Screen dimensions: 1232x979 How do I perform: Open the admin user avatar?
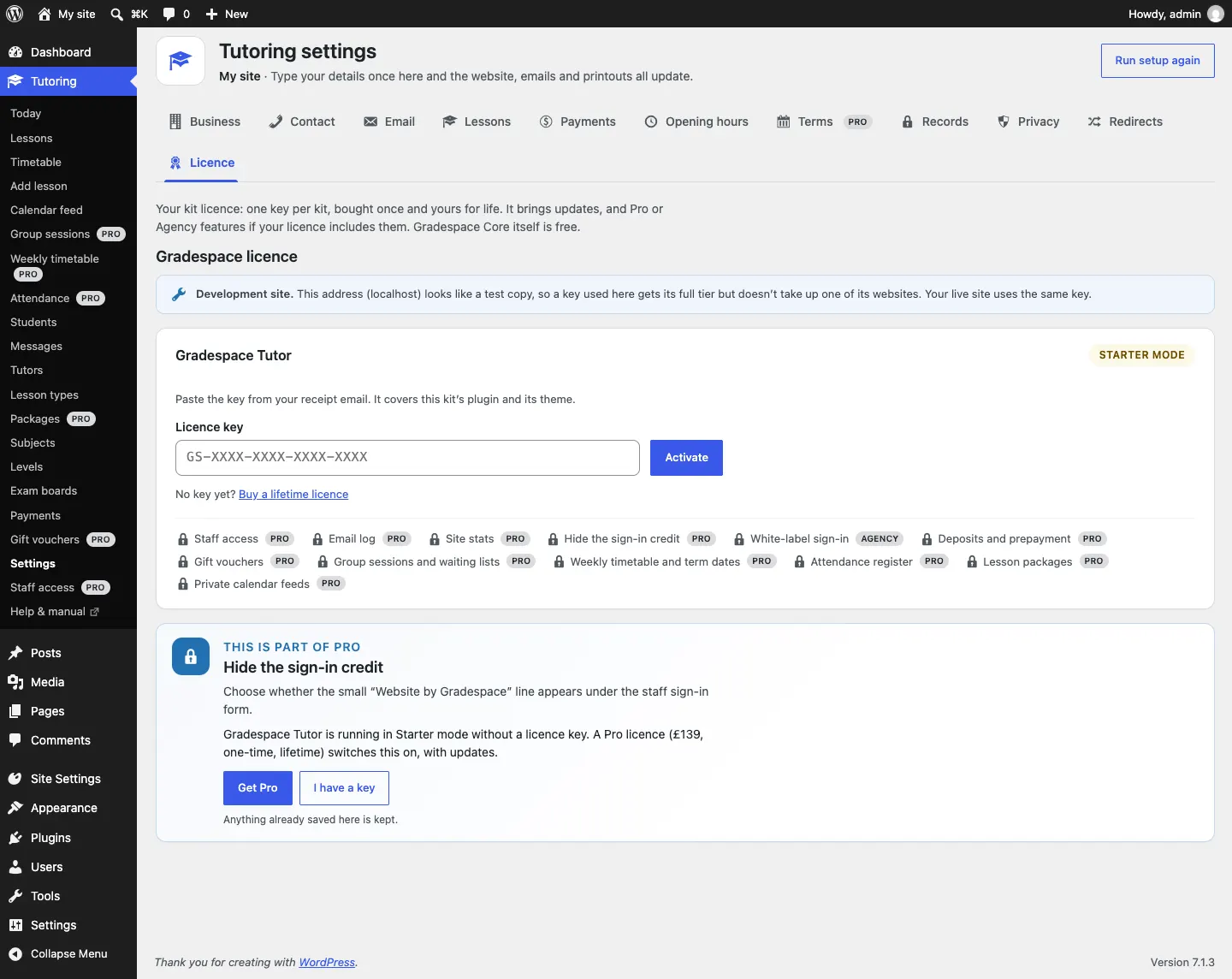1215,14
